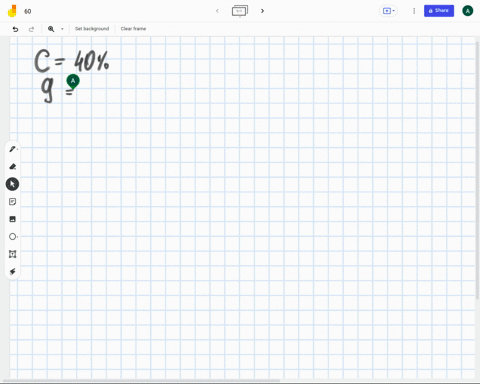Activate the Laser pointer tool
This screenshot has width=480, height=384.
click(12, 271)
